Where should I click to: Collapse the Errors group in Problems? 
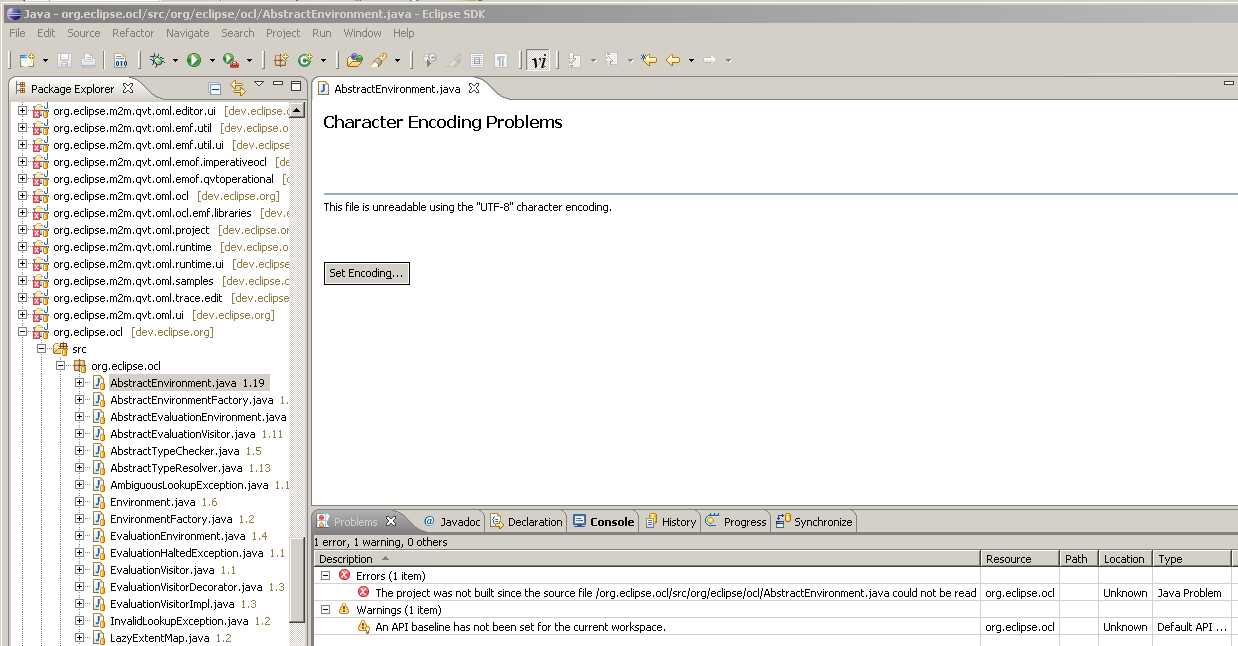click(x=325, y=576)
